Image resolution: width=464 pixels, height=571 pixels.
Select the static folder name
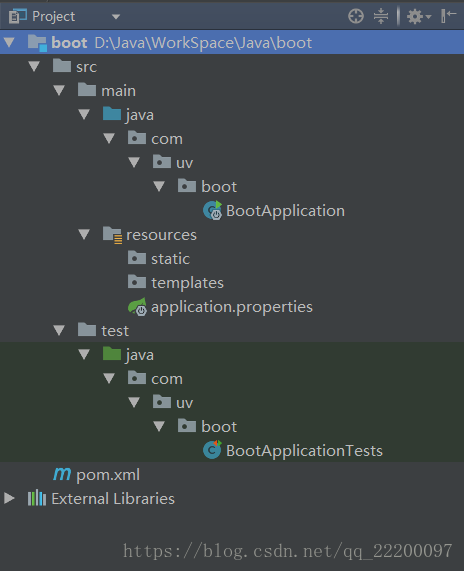[170, 259]
